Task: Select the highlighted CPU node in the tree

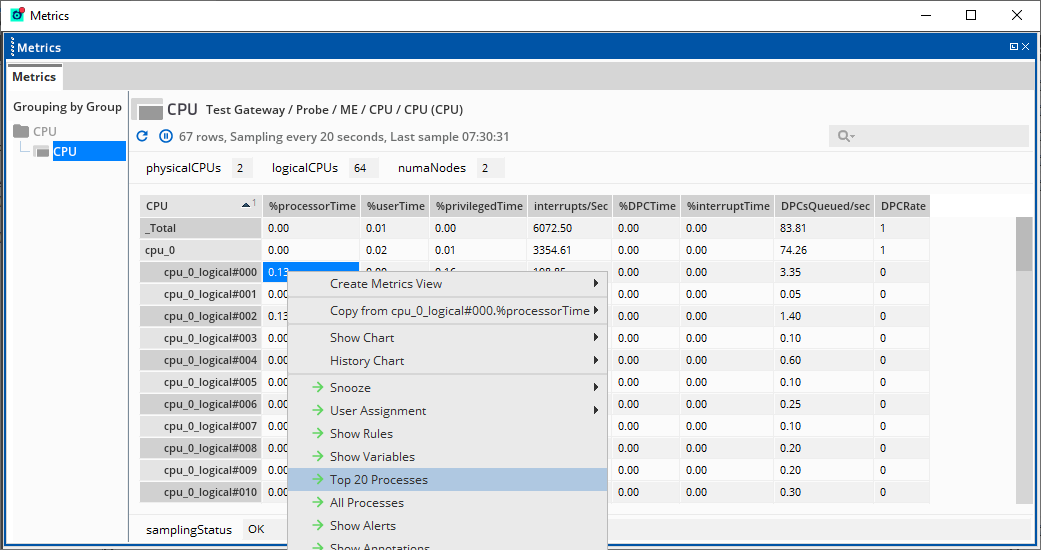Action: coord(66,152)
